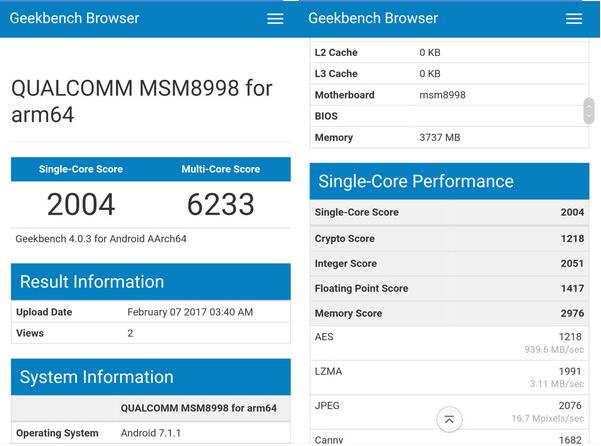Click the System Information section header
601x446 pixels.
coord(151,377)
